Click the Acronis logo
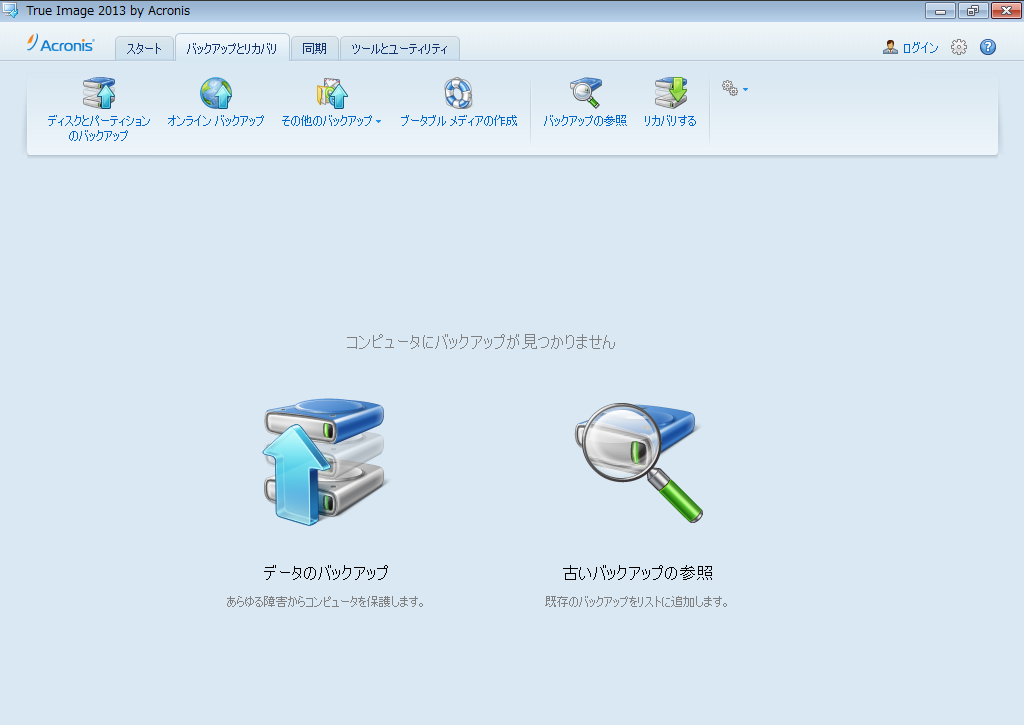This screenshot has width=1024, height=725. pos(61,45)
